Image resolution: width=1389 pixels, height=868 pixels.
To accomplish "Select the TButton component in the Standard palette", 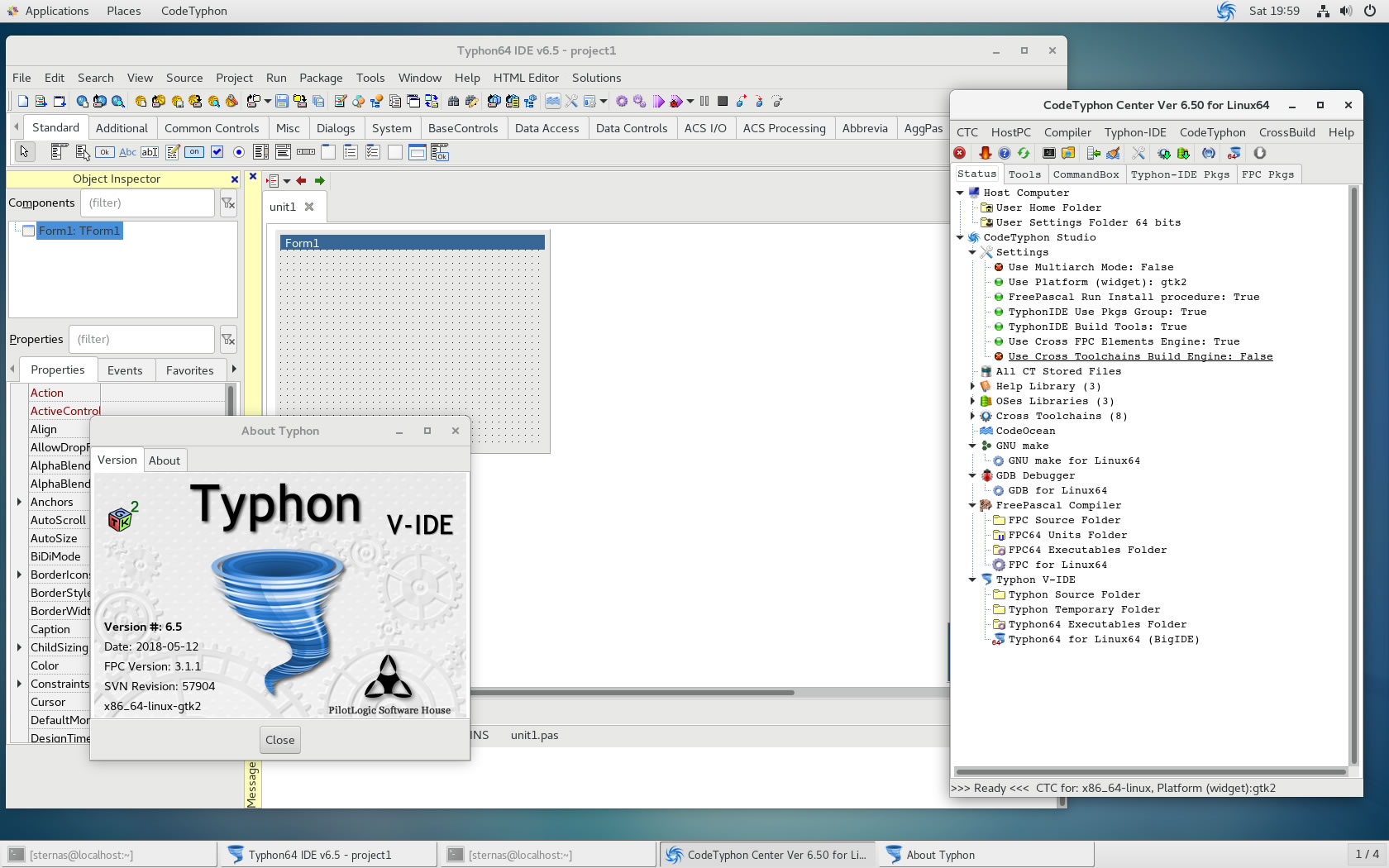I will (105, 152).
